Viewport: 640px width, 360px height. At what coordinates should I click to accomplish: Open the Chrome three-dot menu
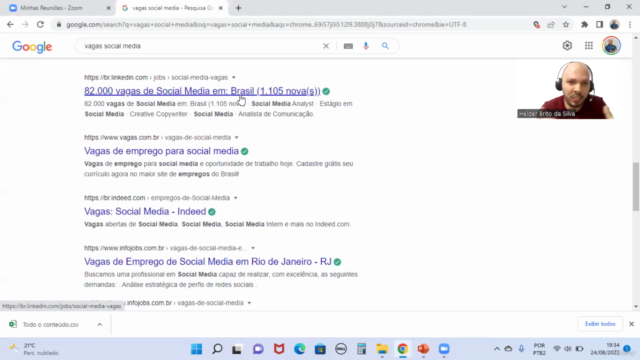[x=630, y=24]
